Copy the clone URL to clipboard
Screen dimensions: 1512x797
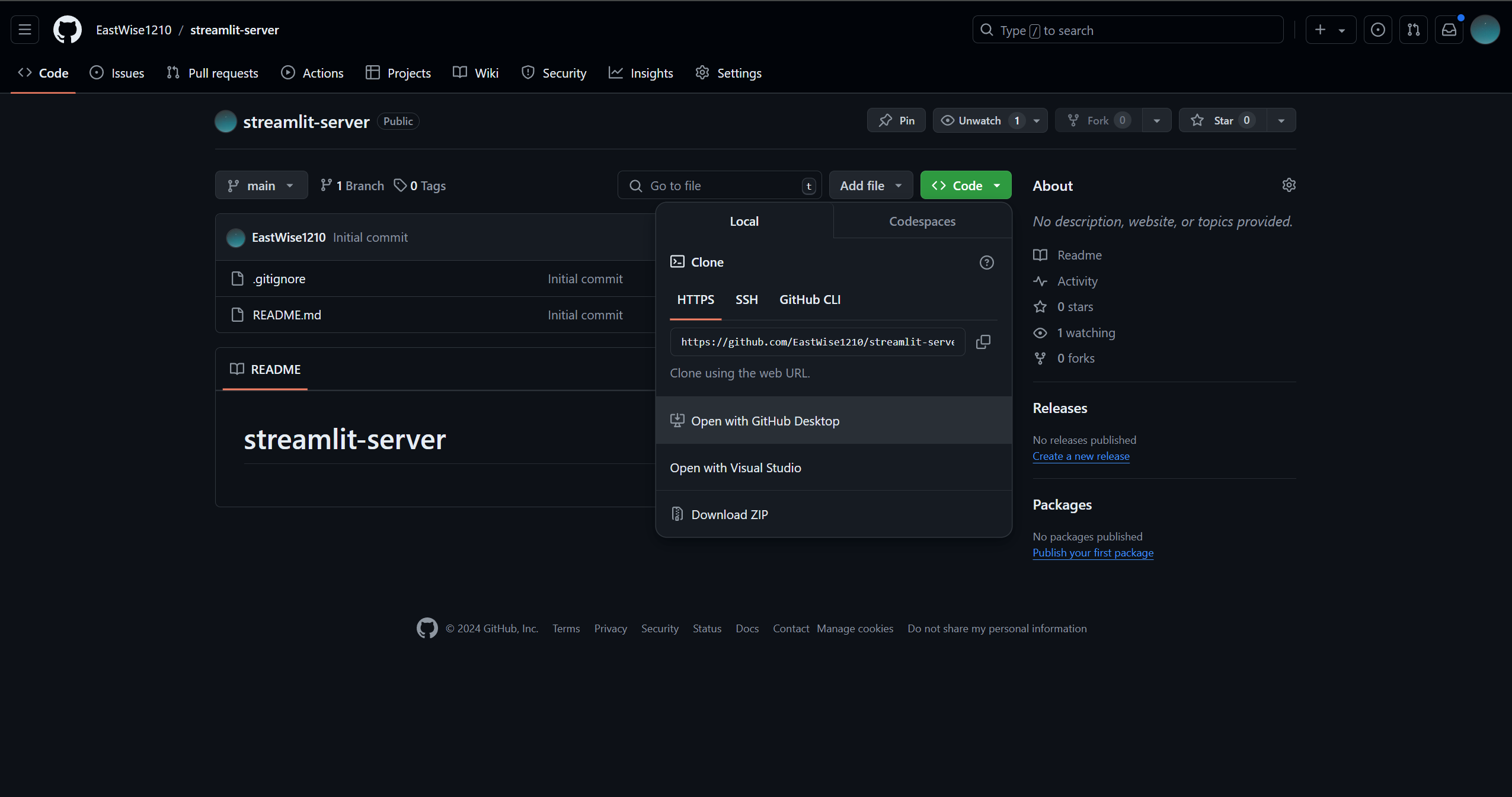click(x=983, y=342)
